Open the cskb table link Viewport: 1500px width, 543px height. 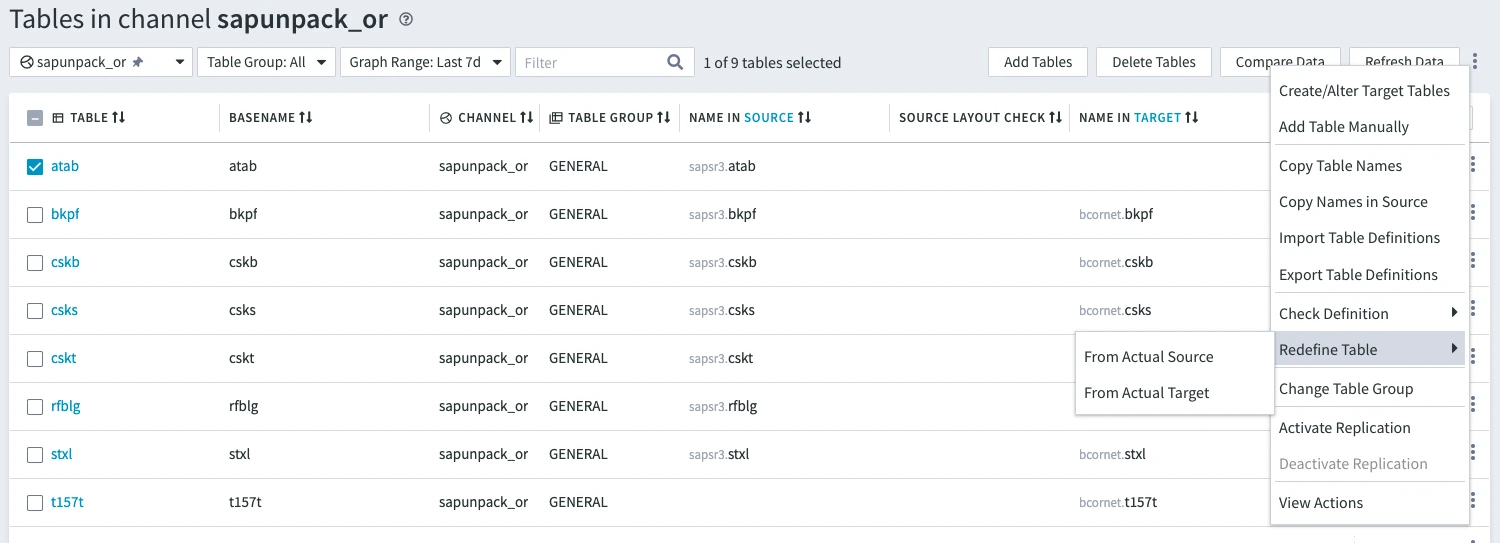tap(65, 262)
